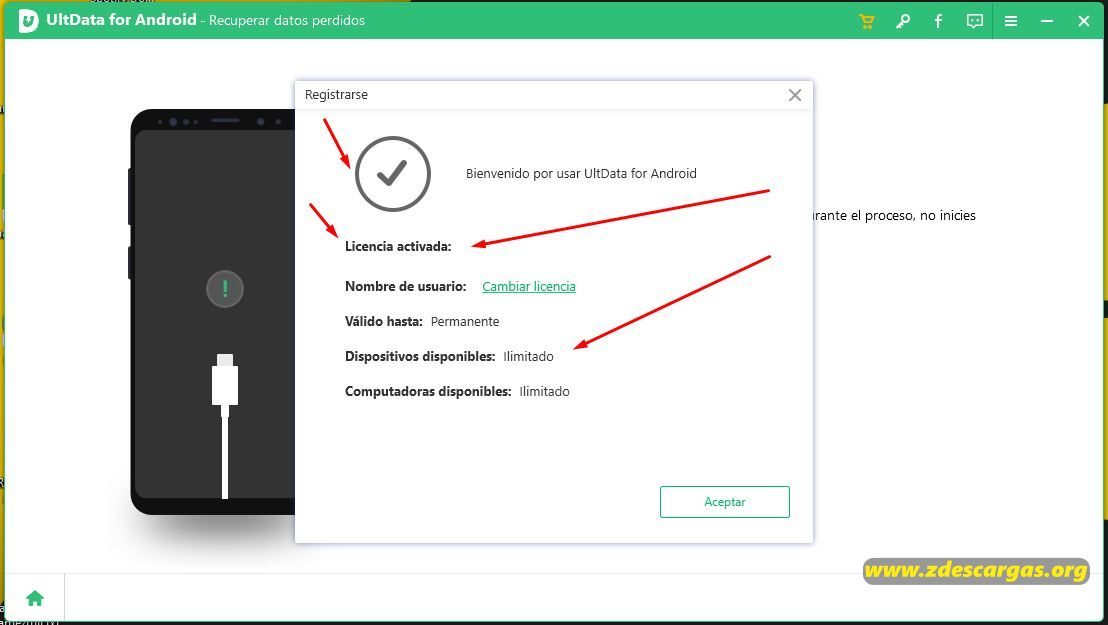The image size is (1108, 625).
Task: Click the Home icon at bottom left
Action: pyautogui.click(x=35, y=598)
